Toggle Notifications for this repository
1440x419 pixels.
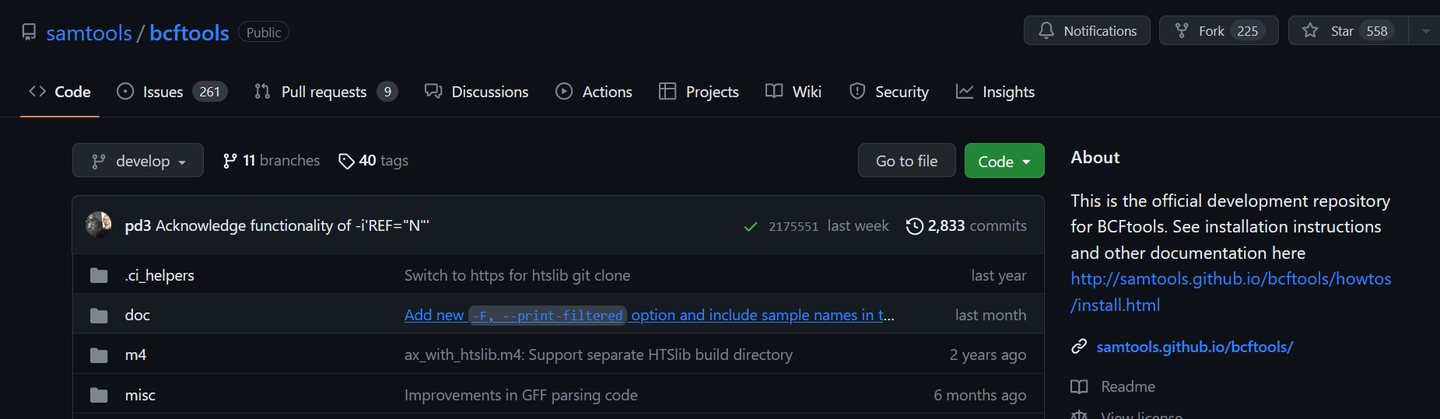click(x=1086, y=31)
